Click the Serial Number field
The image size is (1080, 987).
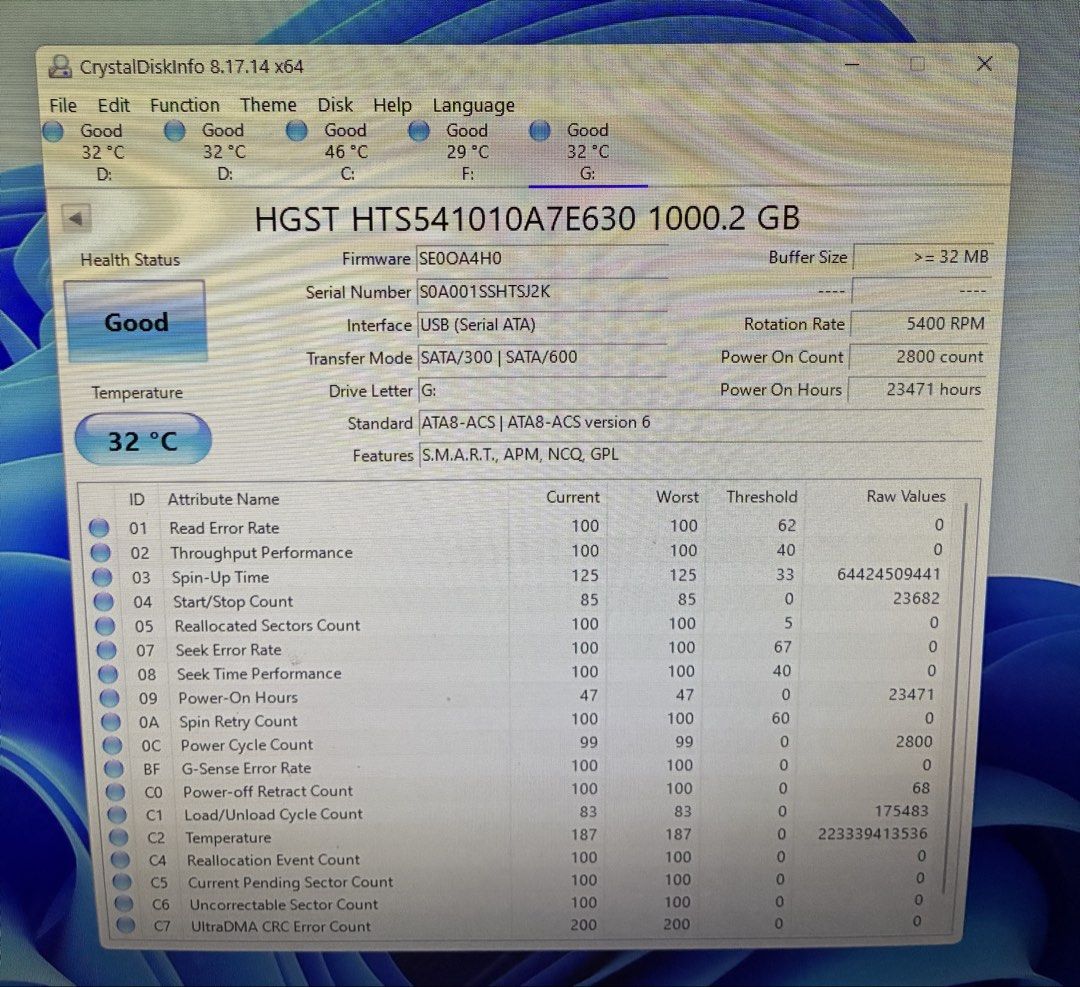(x=541, y=292)
